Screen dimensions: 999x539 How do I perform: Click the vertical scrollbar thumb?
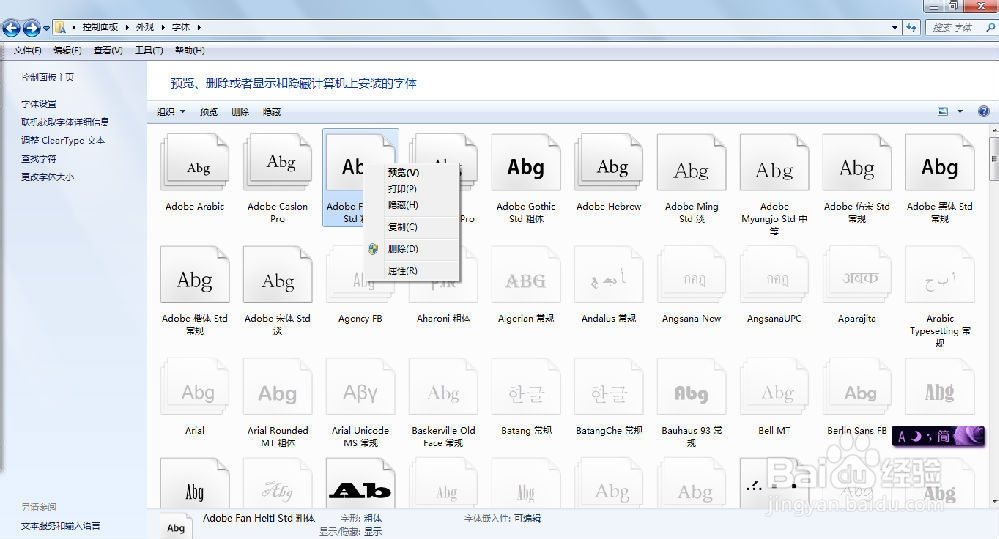pos(994,157)
